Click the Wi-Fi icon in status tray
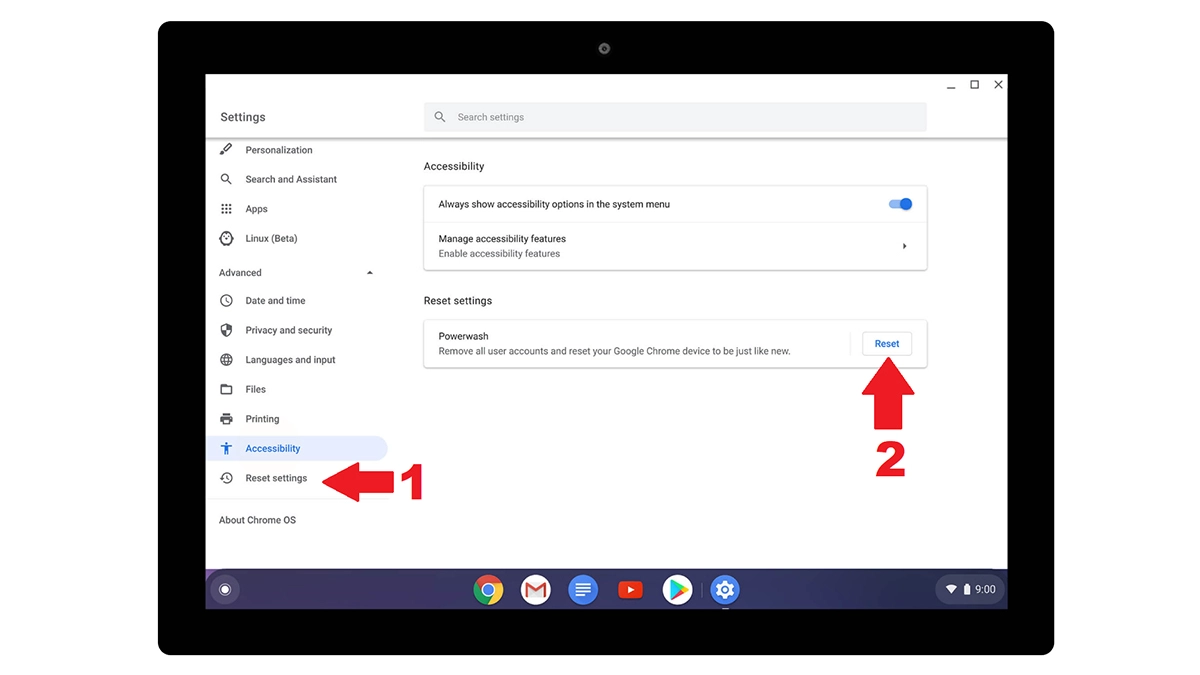The width and height of the screenshot is (1200, 675). (x=951, y=590)
